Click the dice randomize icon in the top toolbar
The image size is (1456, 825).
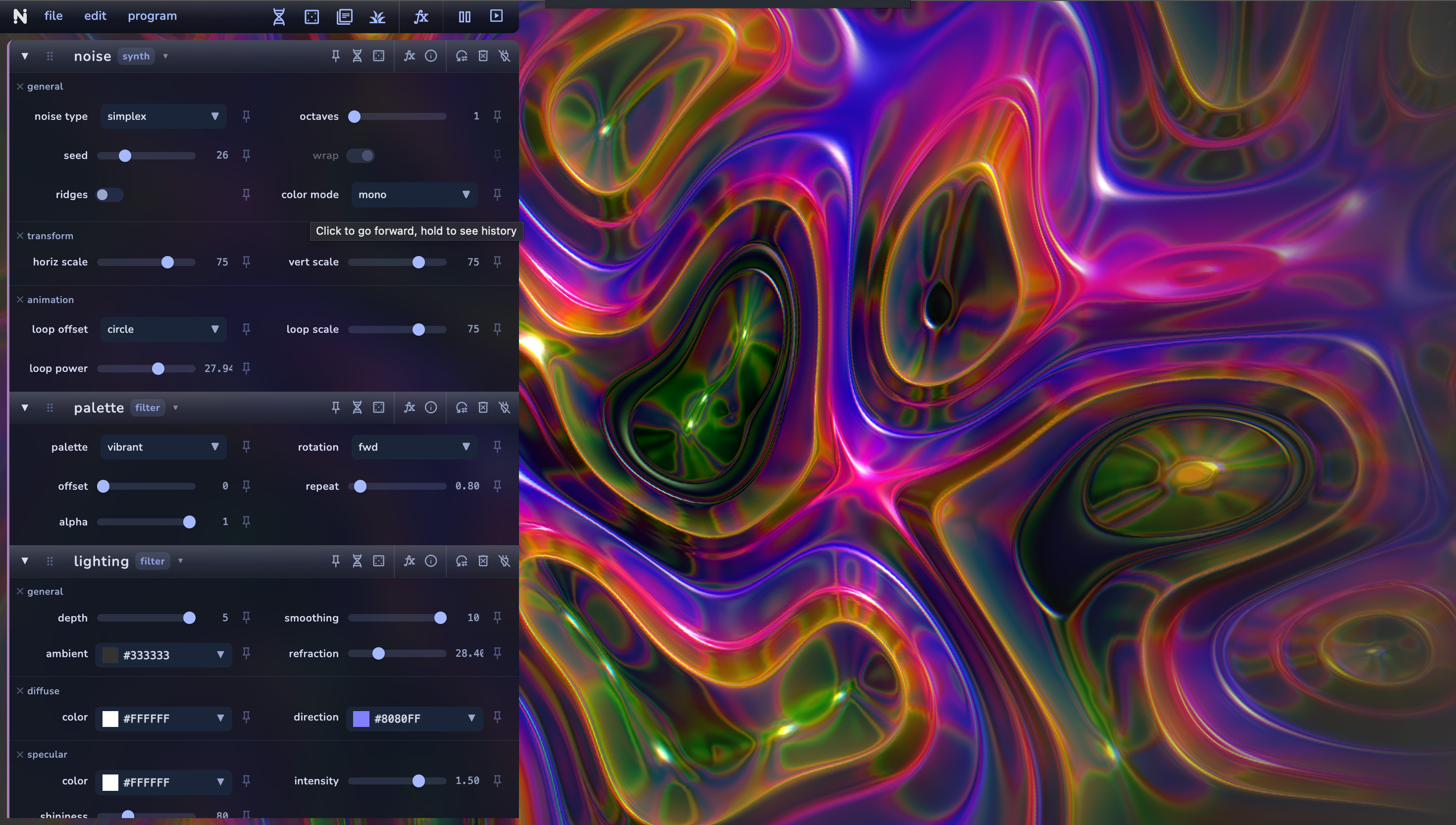tap(312, 16)
